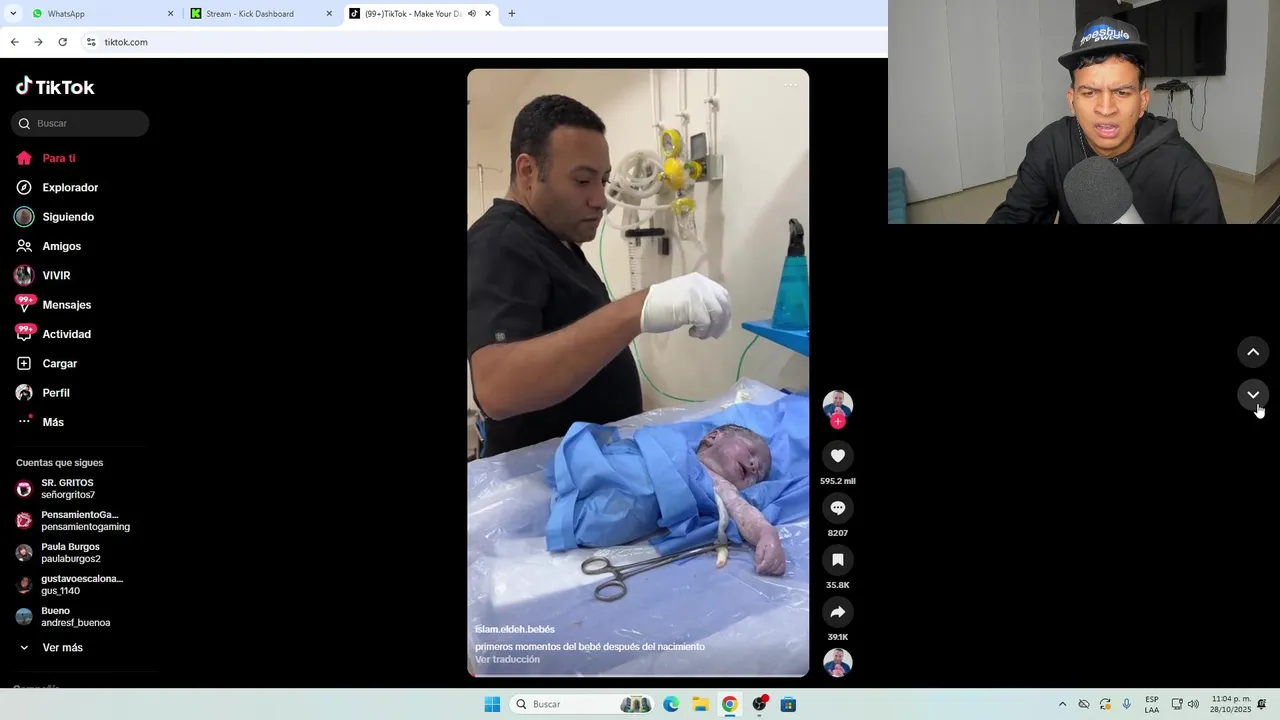Click Ver traducción under caption
The image size is (1280, 720).
click(507, 660)
